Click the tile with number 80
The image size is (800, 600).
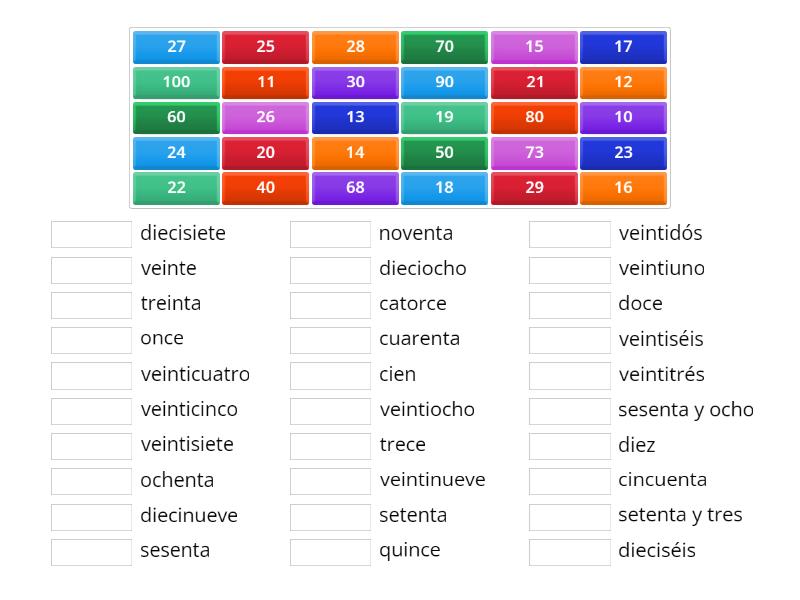(x=534, y=116)
